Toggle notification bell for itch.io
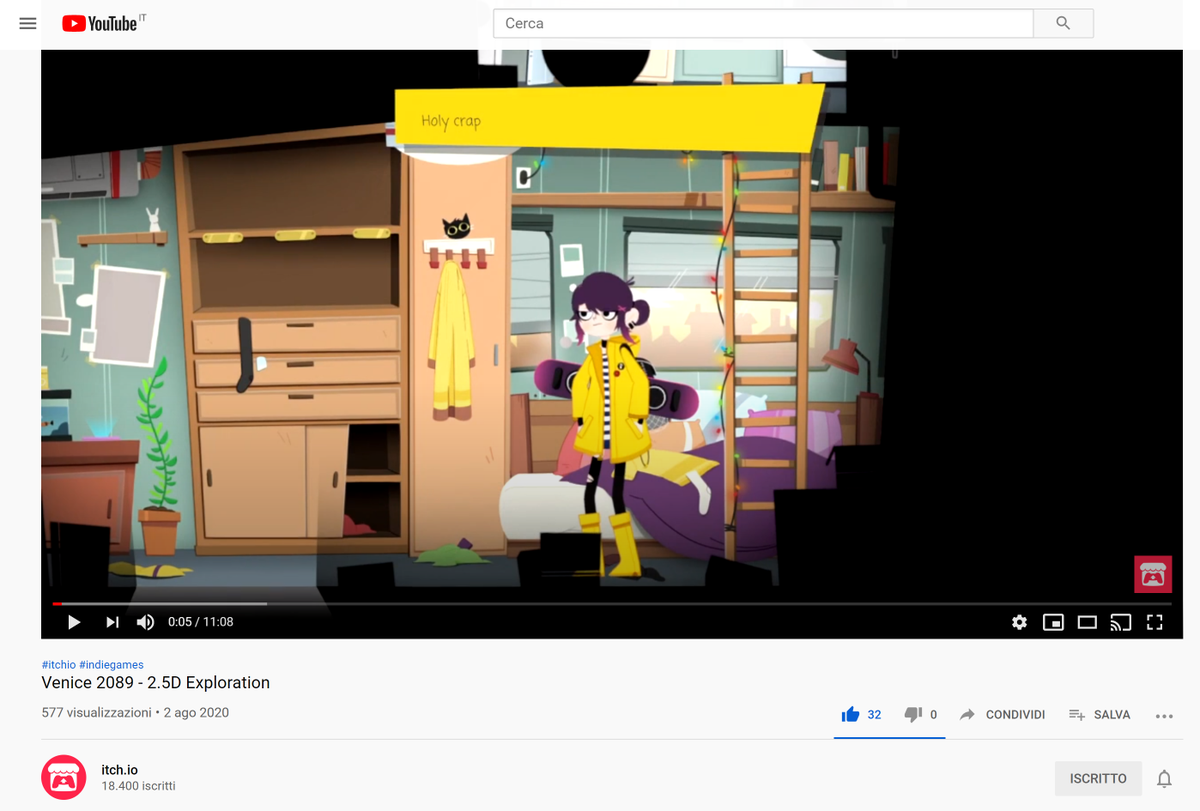Viewport: 1200px width, 811px height. pos(1164,779)
